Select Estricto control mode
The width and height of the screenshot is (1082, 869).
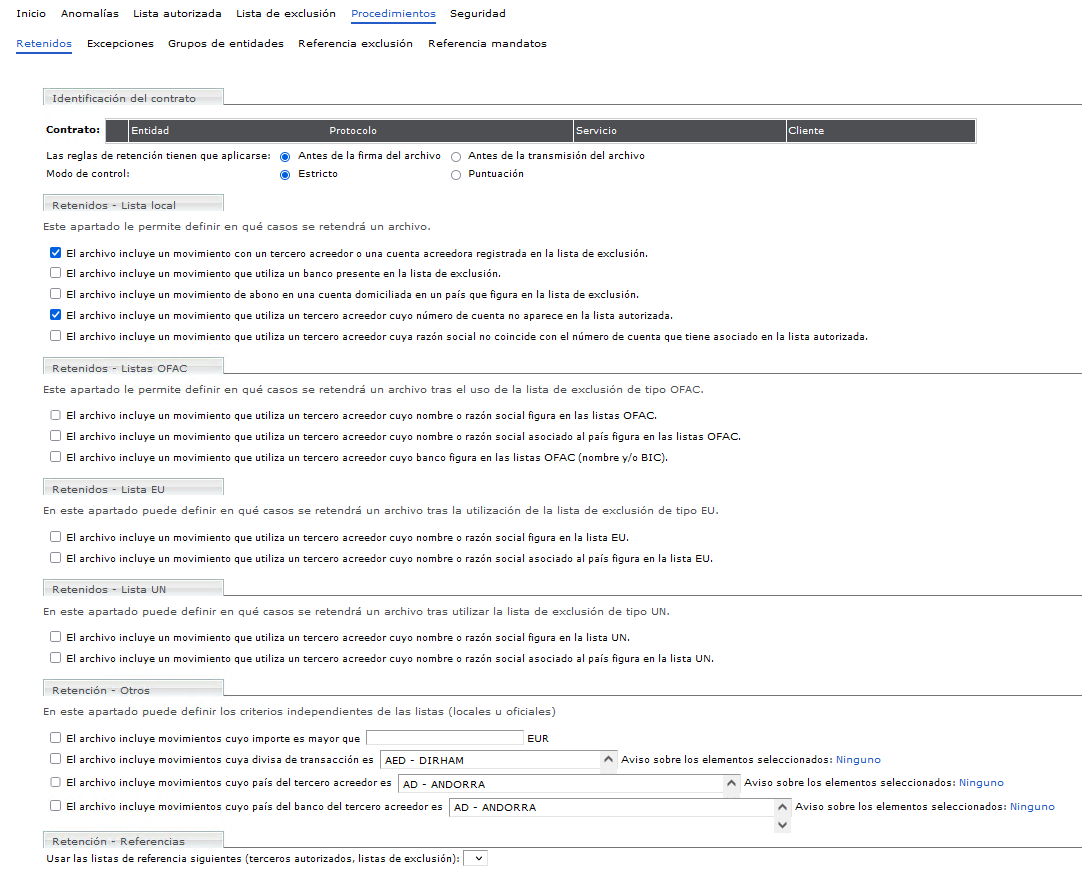click(x=285, y=175)
